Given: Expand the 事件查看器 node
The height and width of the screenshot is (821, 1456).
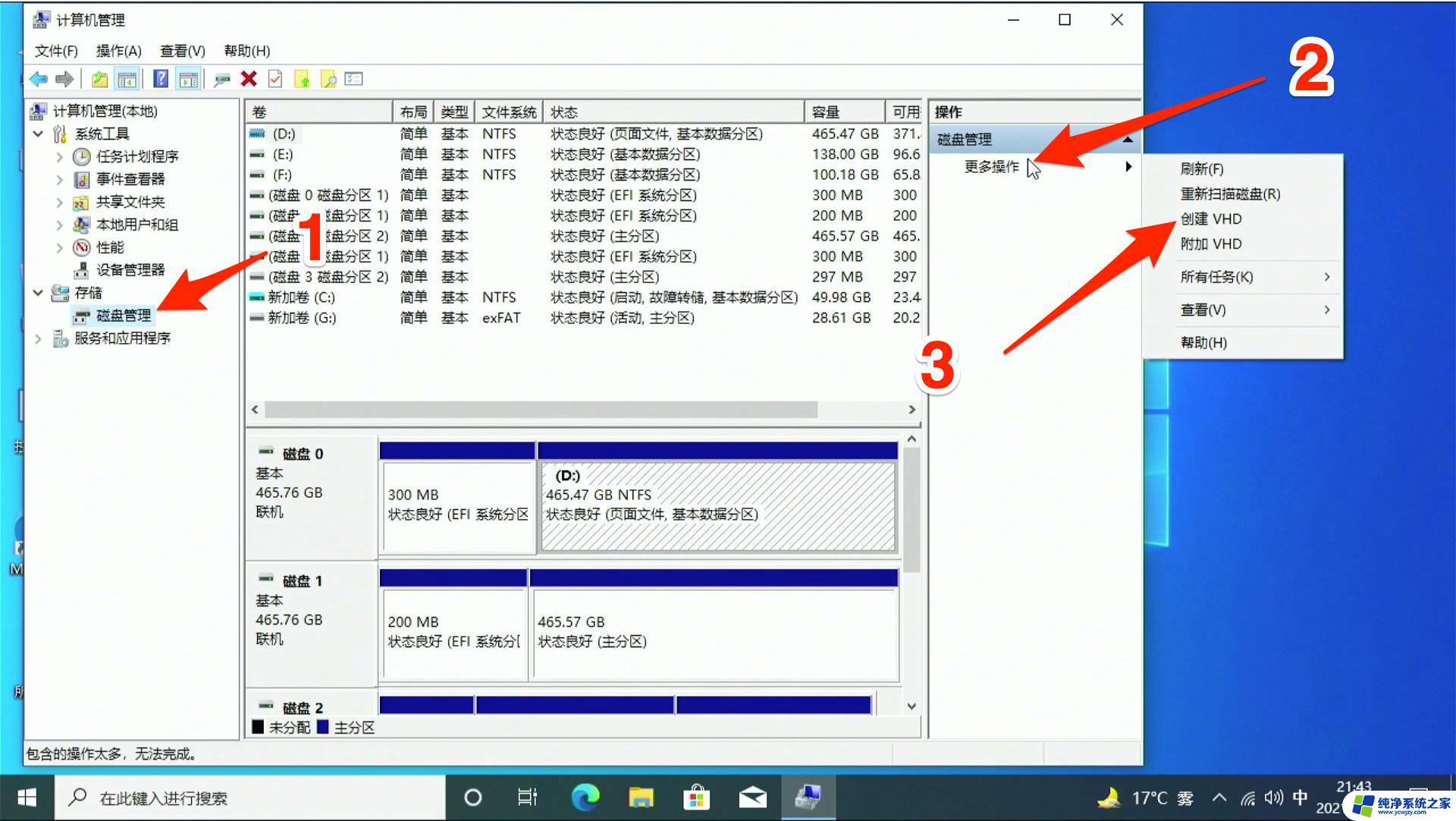Looking at the screenshot, I should click(59, 180).
